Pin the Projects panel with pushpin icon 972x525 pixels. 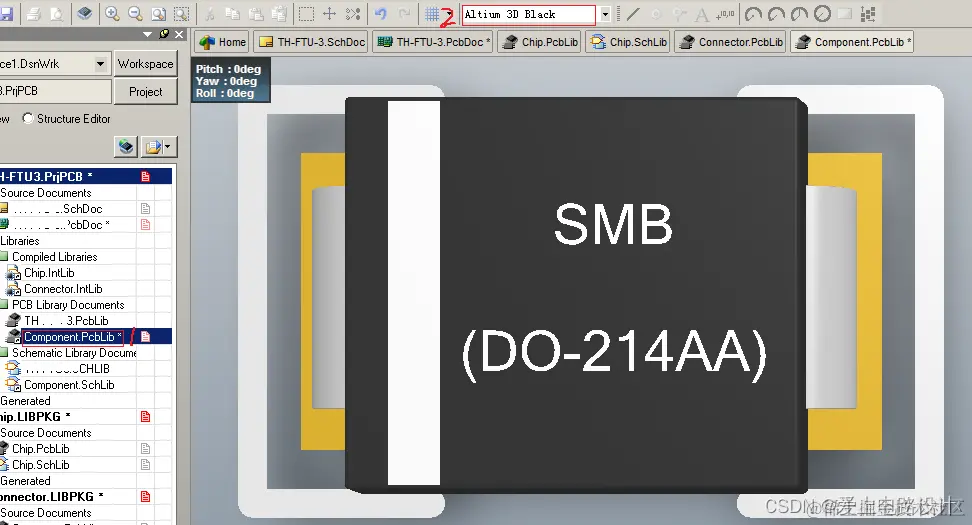(x=164, y=34)
